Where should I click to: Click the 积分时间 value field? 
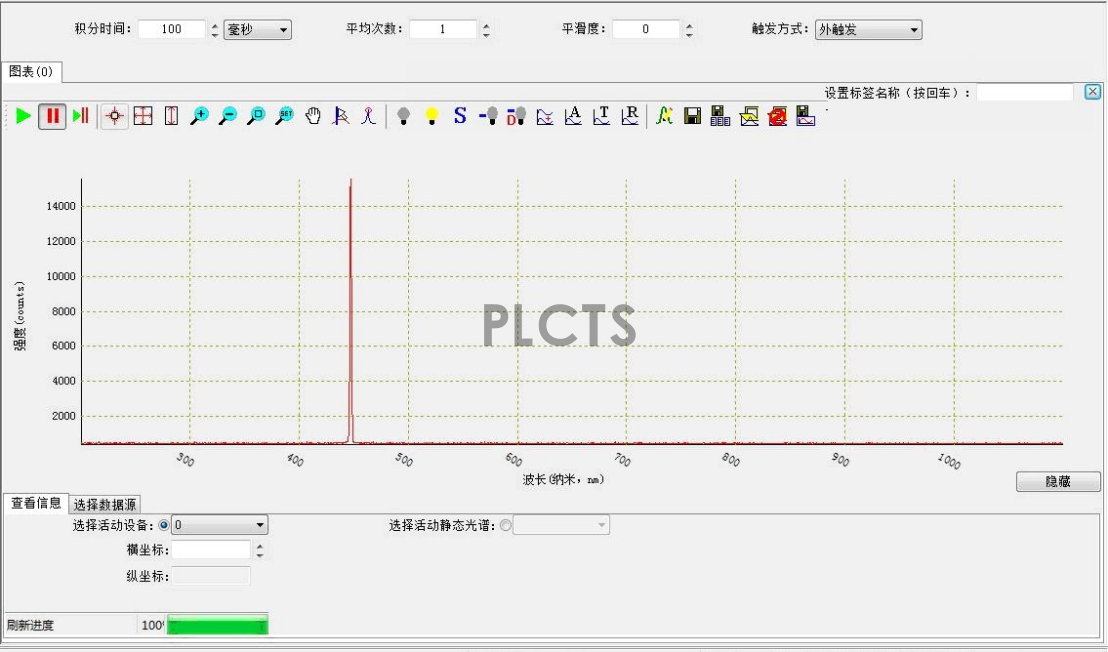coord(172,30)
